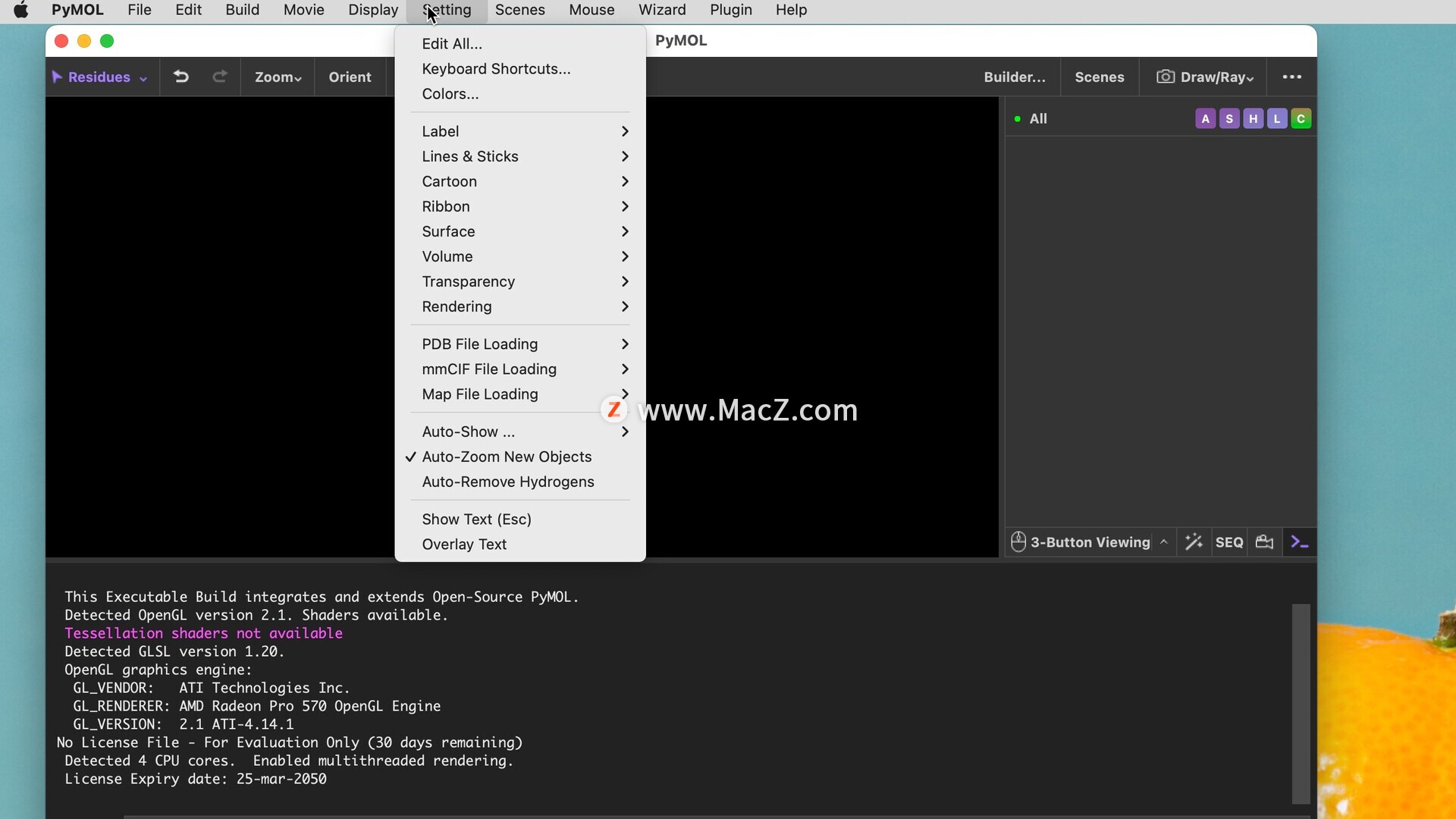Open the Apple menu
The height and width of the screenshot is (819, 1456).
coord(21,10)
